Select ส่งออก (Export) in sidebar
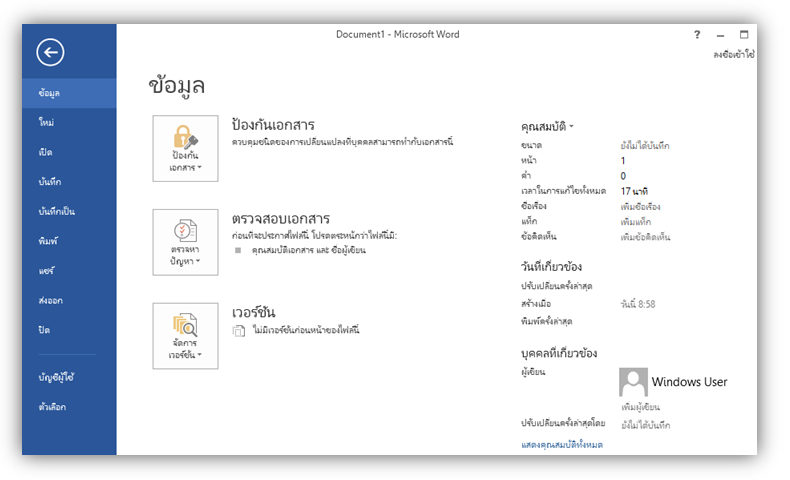 (x=69, y=301)
